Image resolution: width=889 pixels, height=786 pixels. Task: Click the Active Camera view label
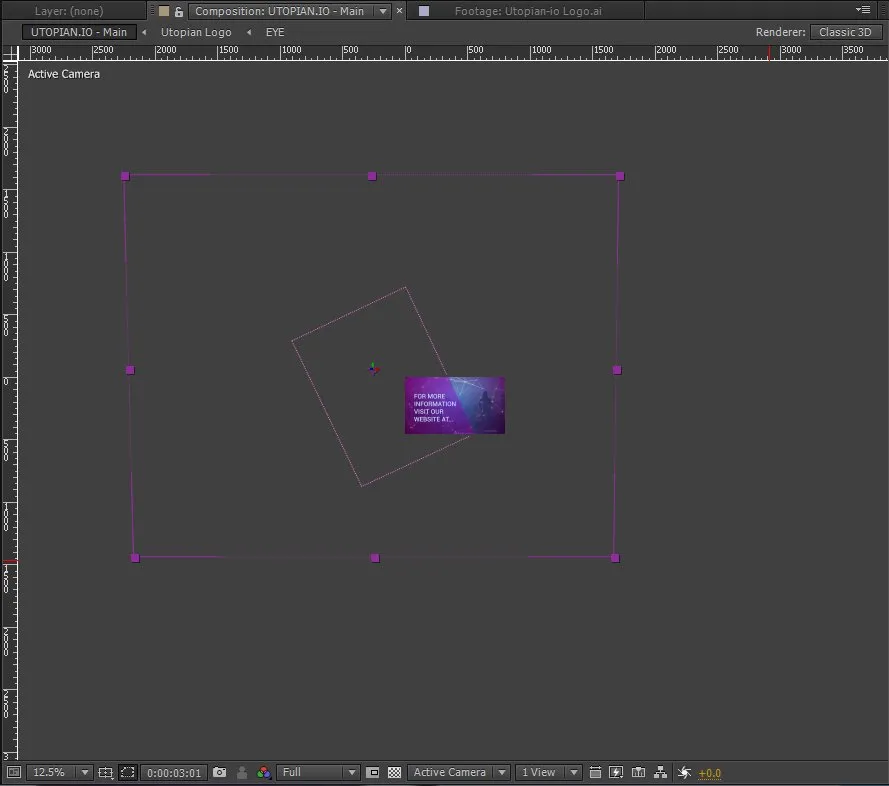(64, 74)
